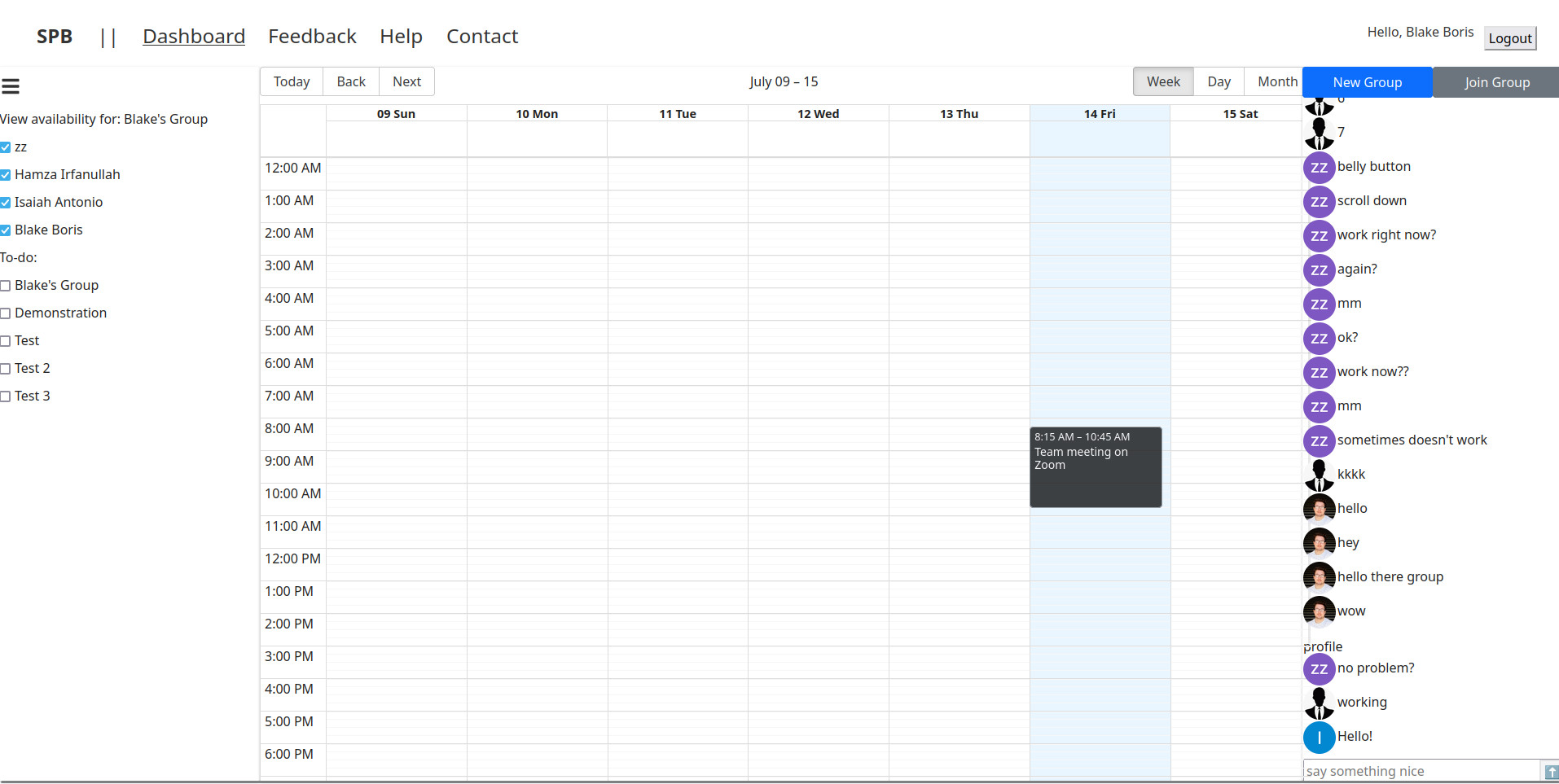This screenshot has height=784, width=1559.
Task: Click ZZ avatar beside 'belly button' message
Action: tap(1319, 168)
